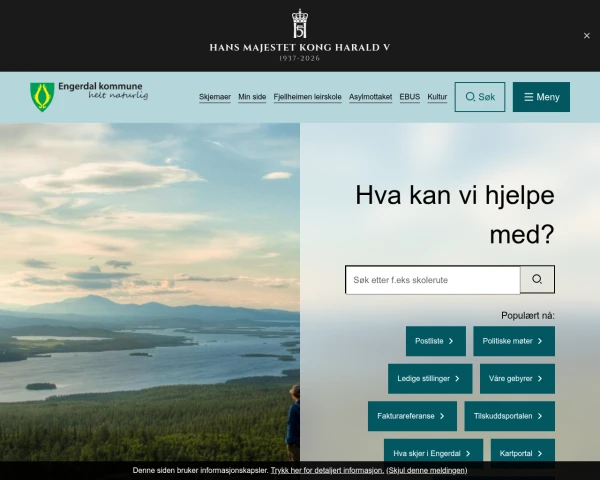Open Politiske møter shortcut
The height and width of the screenshot is (480, 600).
click(x=514, y=341)
